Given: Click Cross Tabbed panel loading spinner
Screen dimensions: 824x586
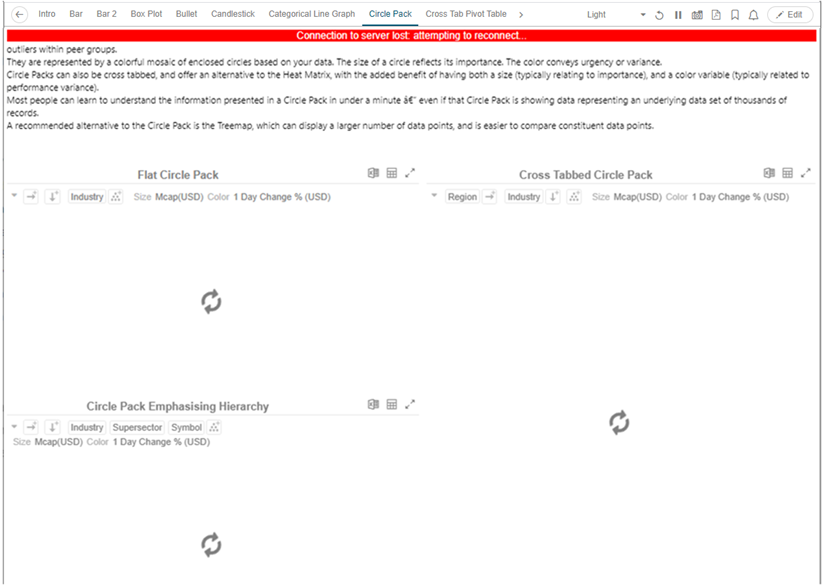Looking at the screenshot, I should coord(619,423).
